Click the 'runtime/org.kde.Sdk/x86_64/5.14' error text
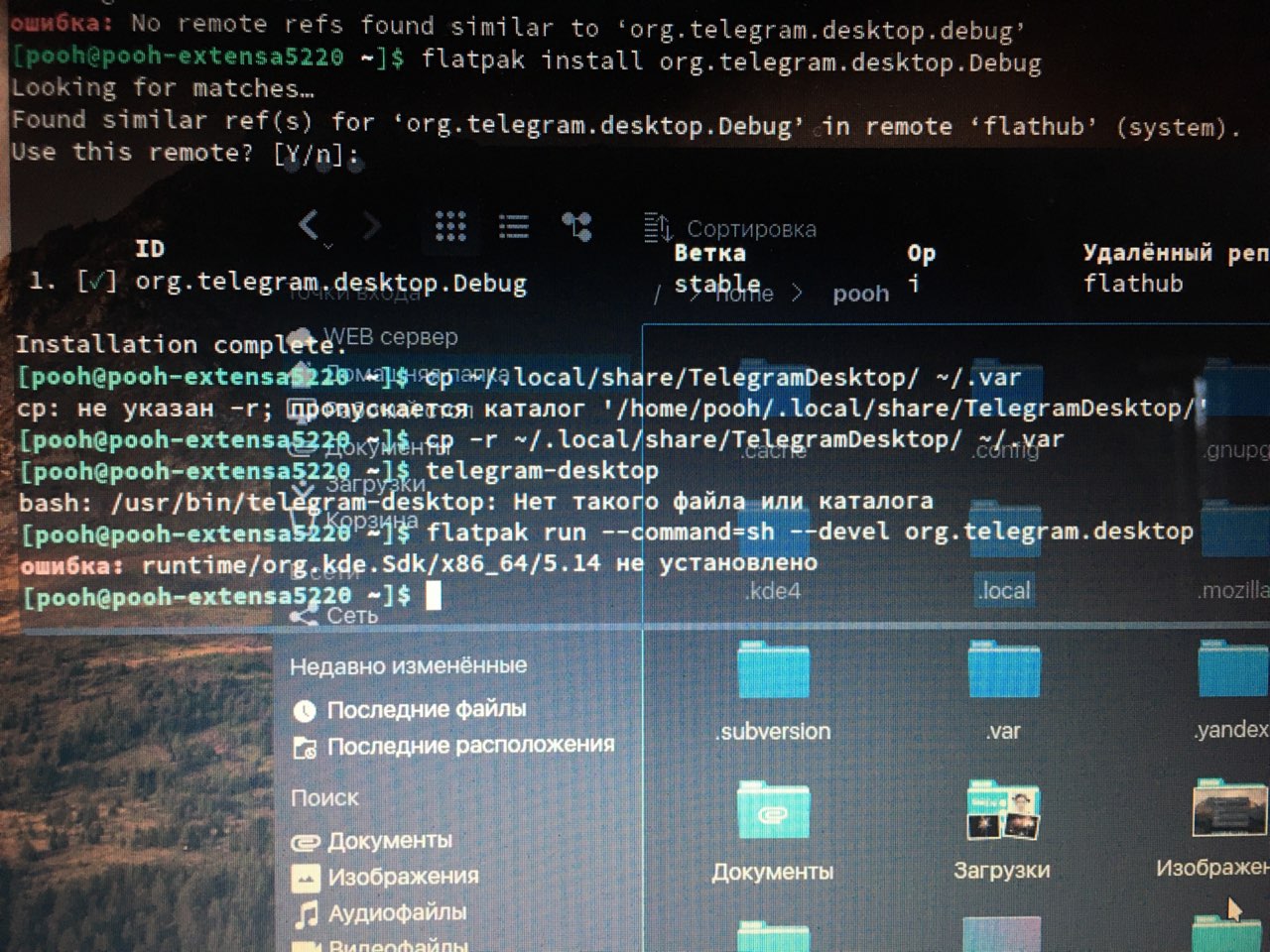 pos(371,564)
